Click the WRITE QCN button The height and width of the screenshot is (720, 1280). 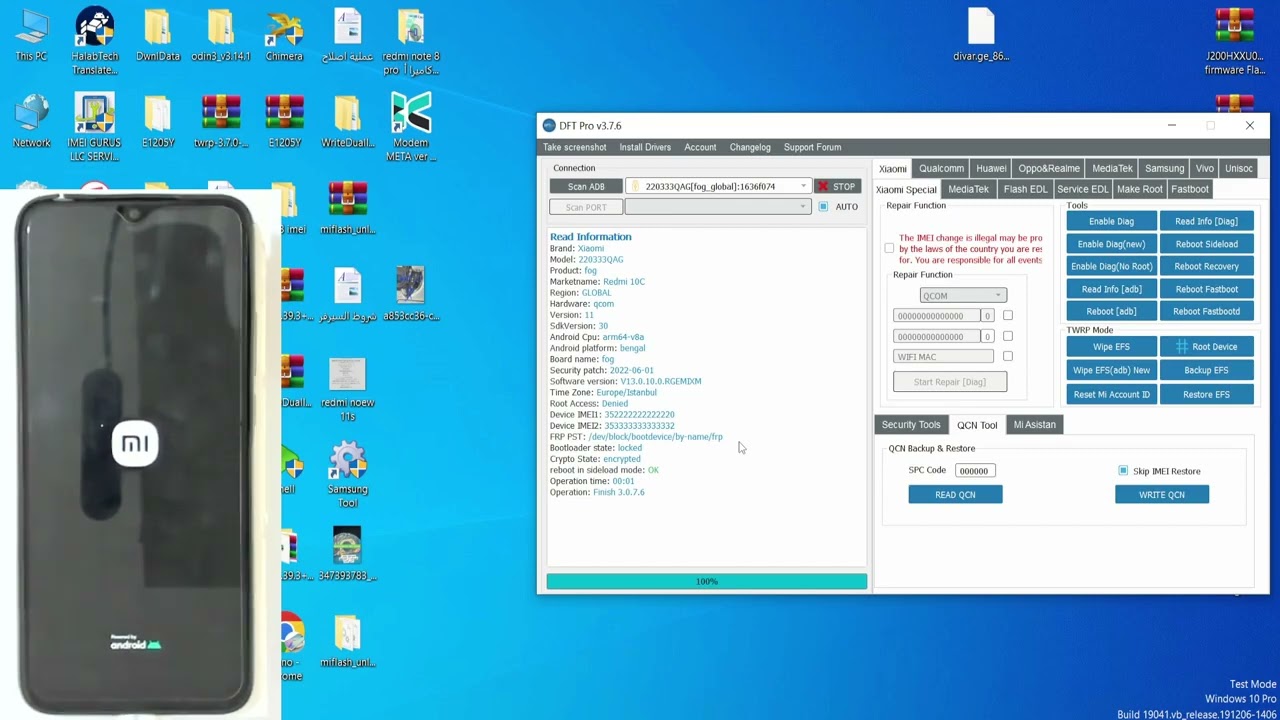1162,495
